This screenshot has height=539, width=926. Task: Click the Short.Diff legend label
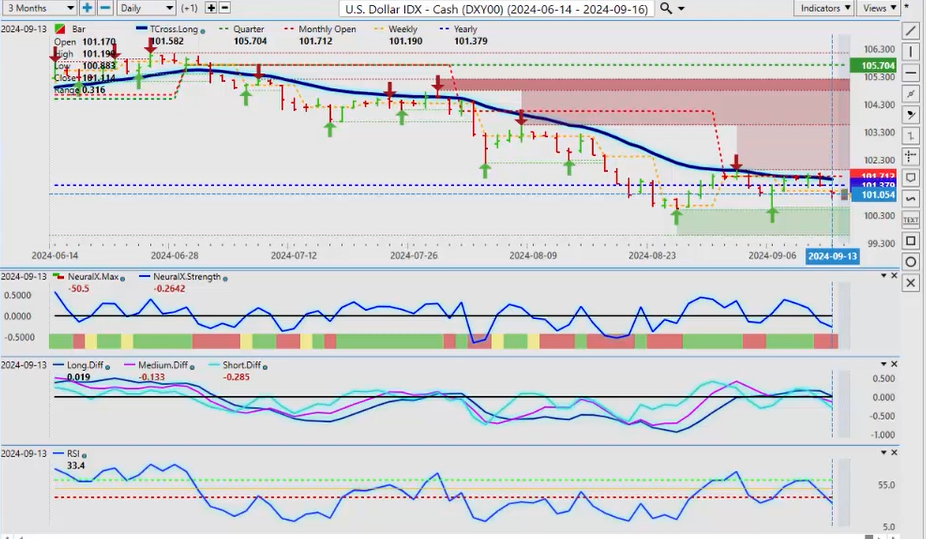click(242, 365)
